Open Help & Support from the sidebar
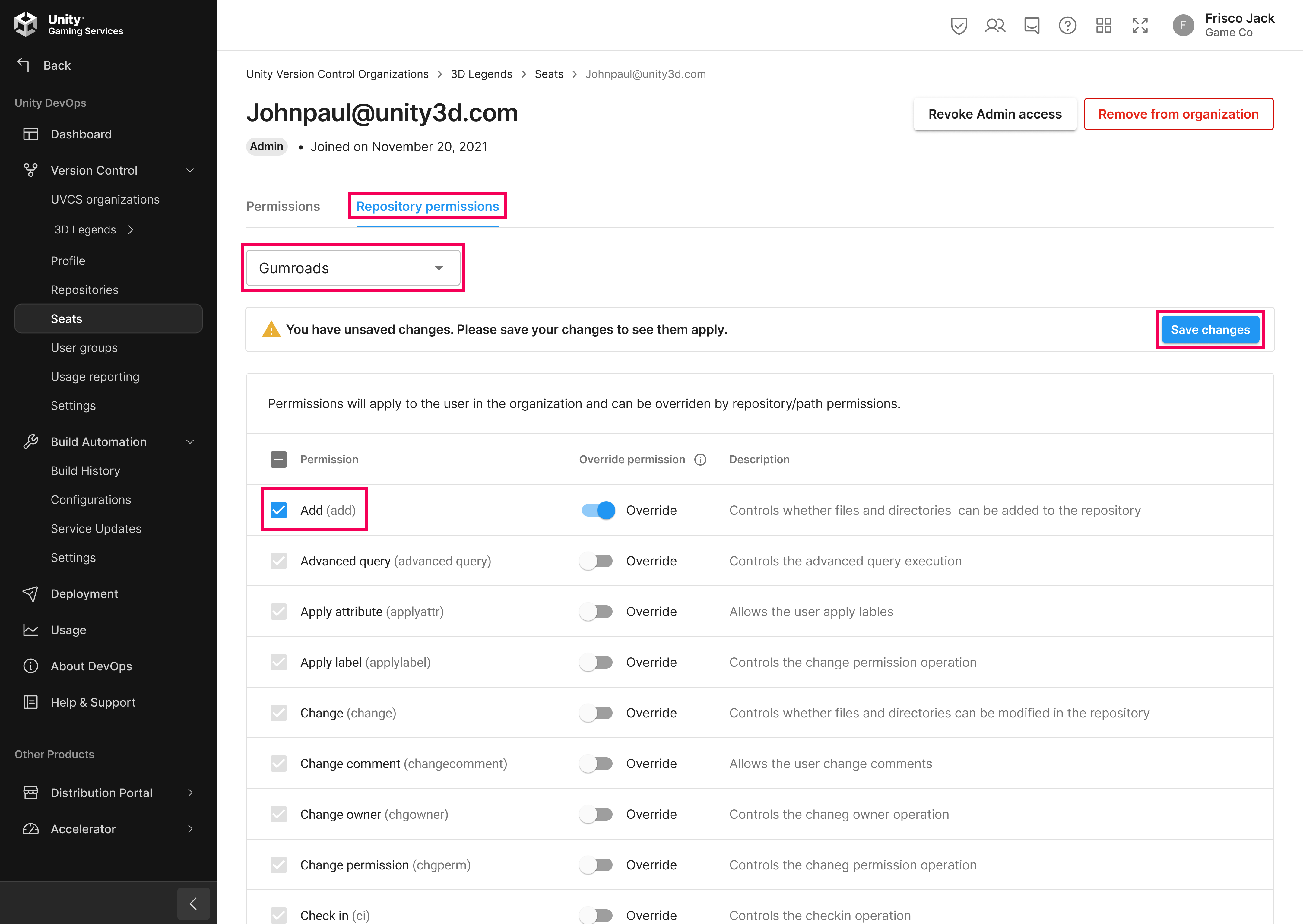Viewport: 1303px width, 924px height. (x=93, y=702)
